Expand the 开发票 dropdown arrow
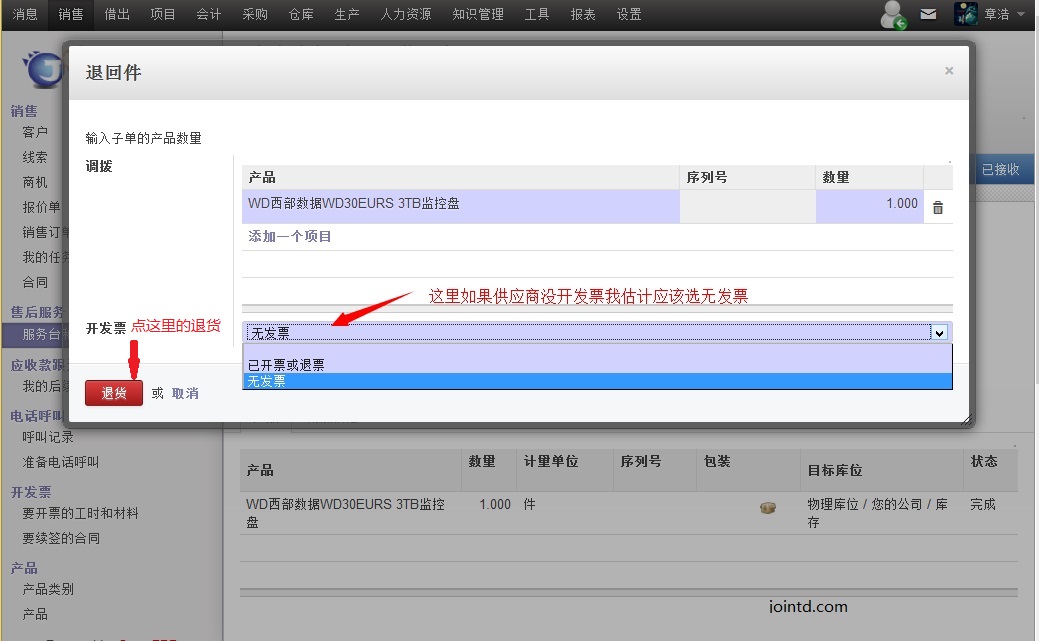 939,332
